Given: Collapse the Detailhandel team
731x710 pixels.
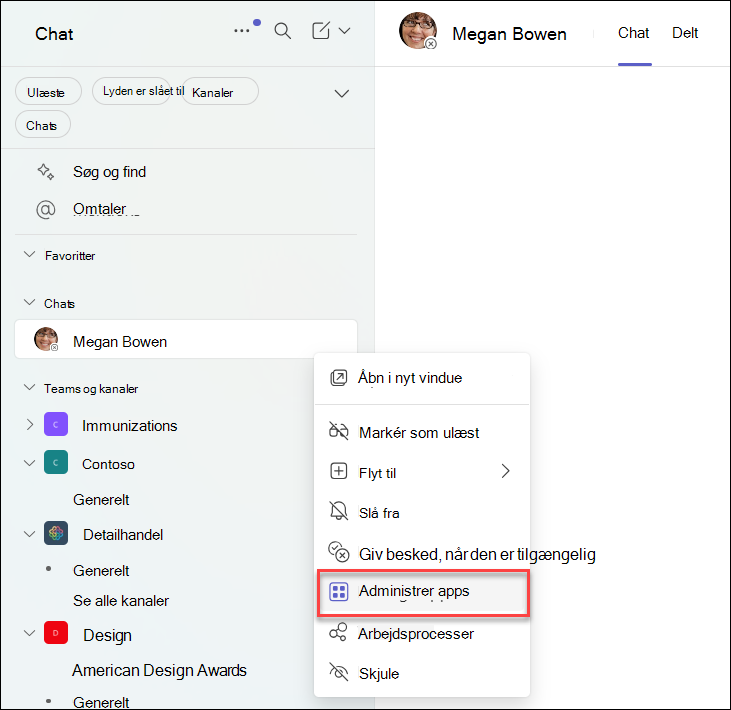Looking at the screenshot, I should (x=29, y=534).
